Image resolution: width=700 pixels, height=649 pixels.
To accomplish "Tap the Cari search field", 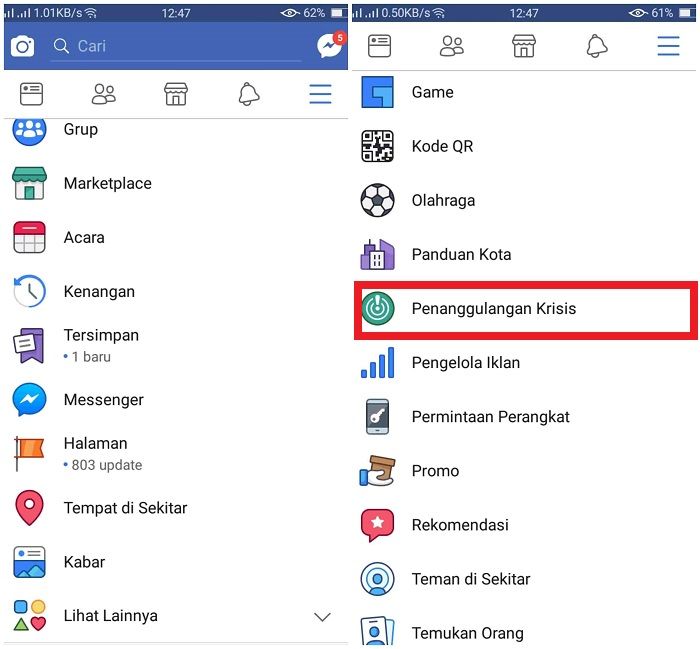I will [x=176, y=46].
